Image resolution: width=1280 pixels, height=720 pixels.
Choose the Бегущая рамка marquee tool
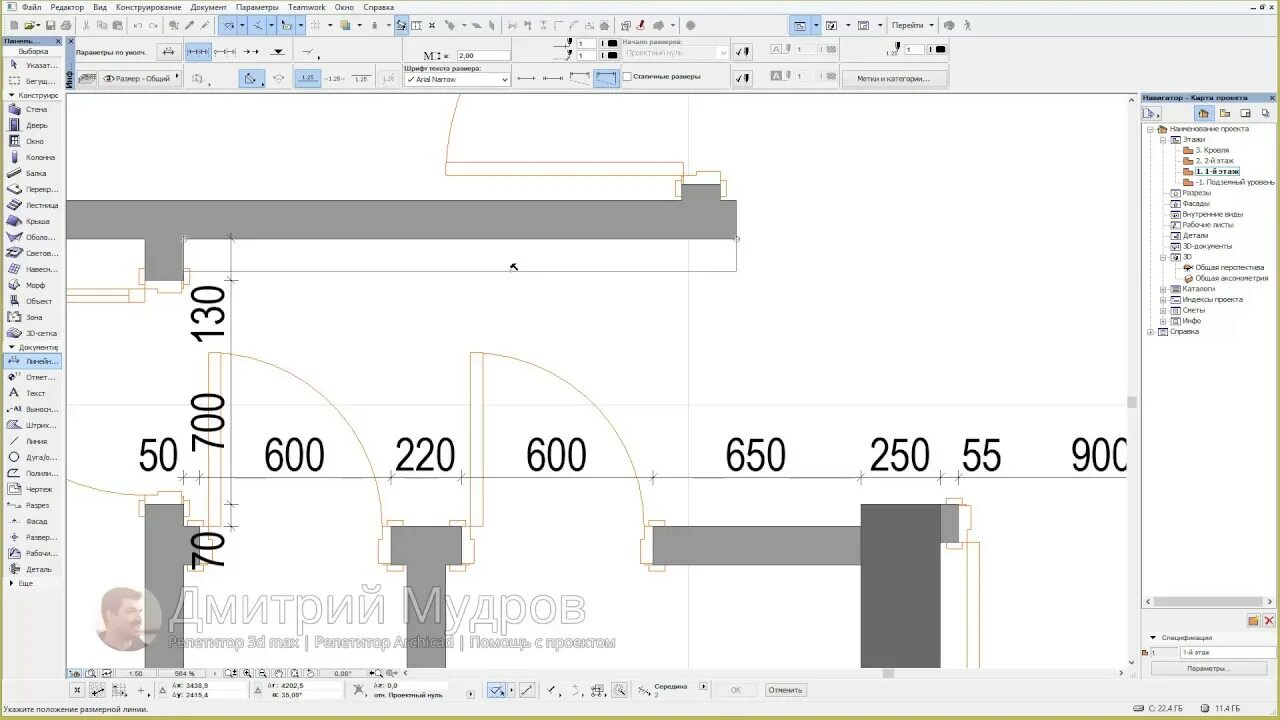click(x=33, y=80)
